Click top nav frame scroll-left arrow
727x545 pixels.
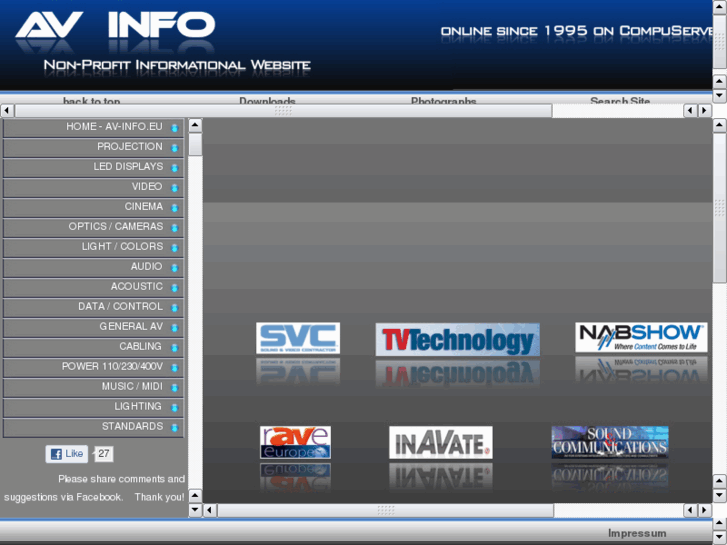(6, 110)
